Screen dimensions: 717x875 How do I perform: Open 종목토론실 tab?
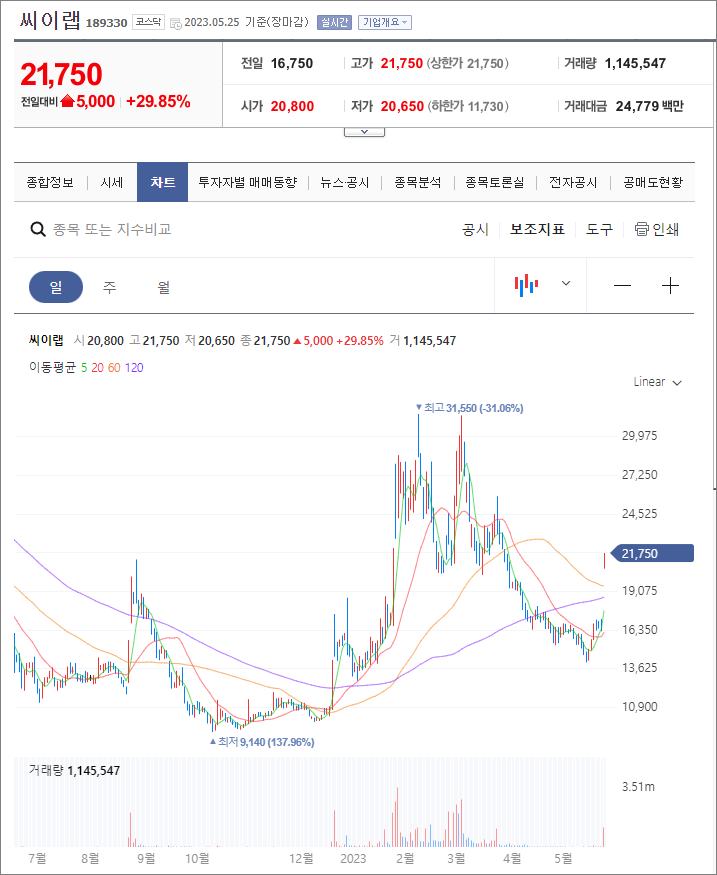[495, 182]
